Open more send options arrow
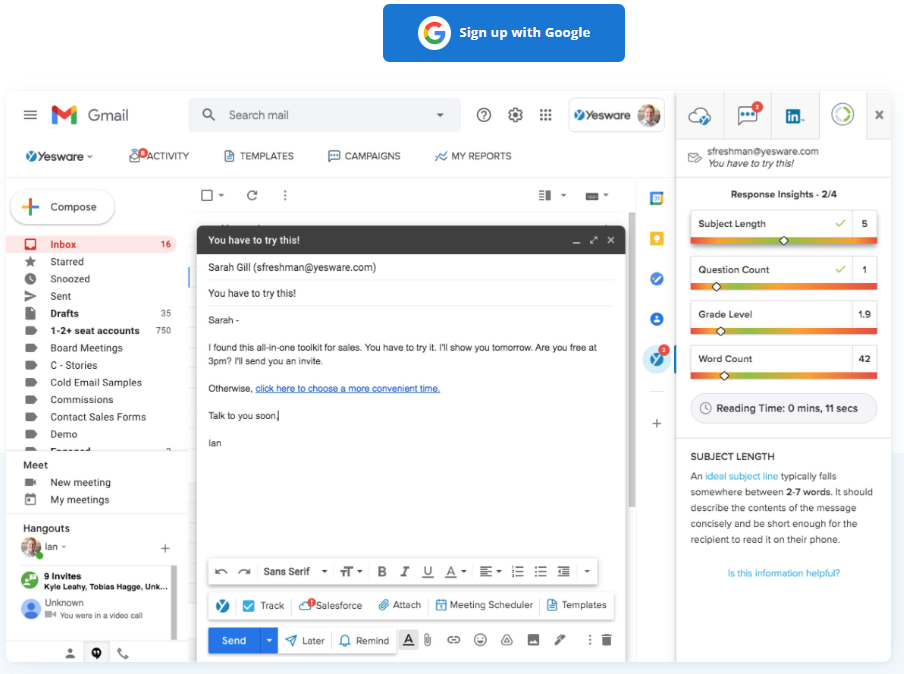The width and height of the screenshot is (904, 674). pyautogui.click(x=269, y=641)
